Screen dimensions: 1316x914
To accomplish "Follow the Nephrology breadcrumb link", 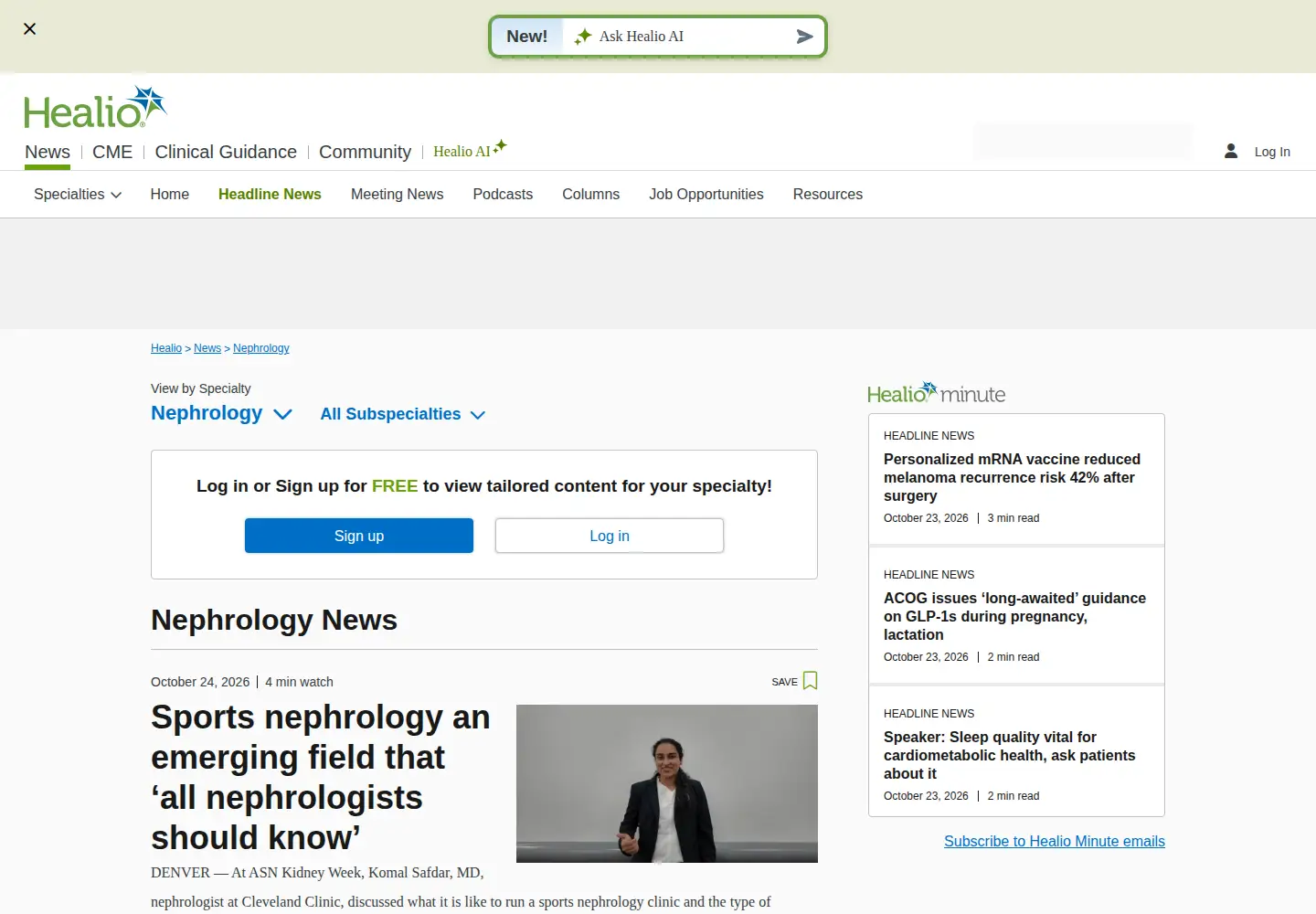I will point(261,348).
